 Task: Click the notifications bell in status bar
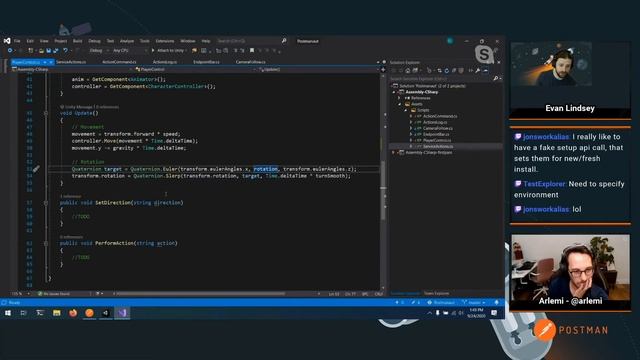coord(497,302)
